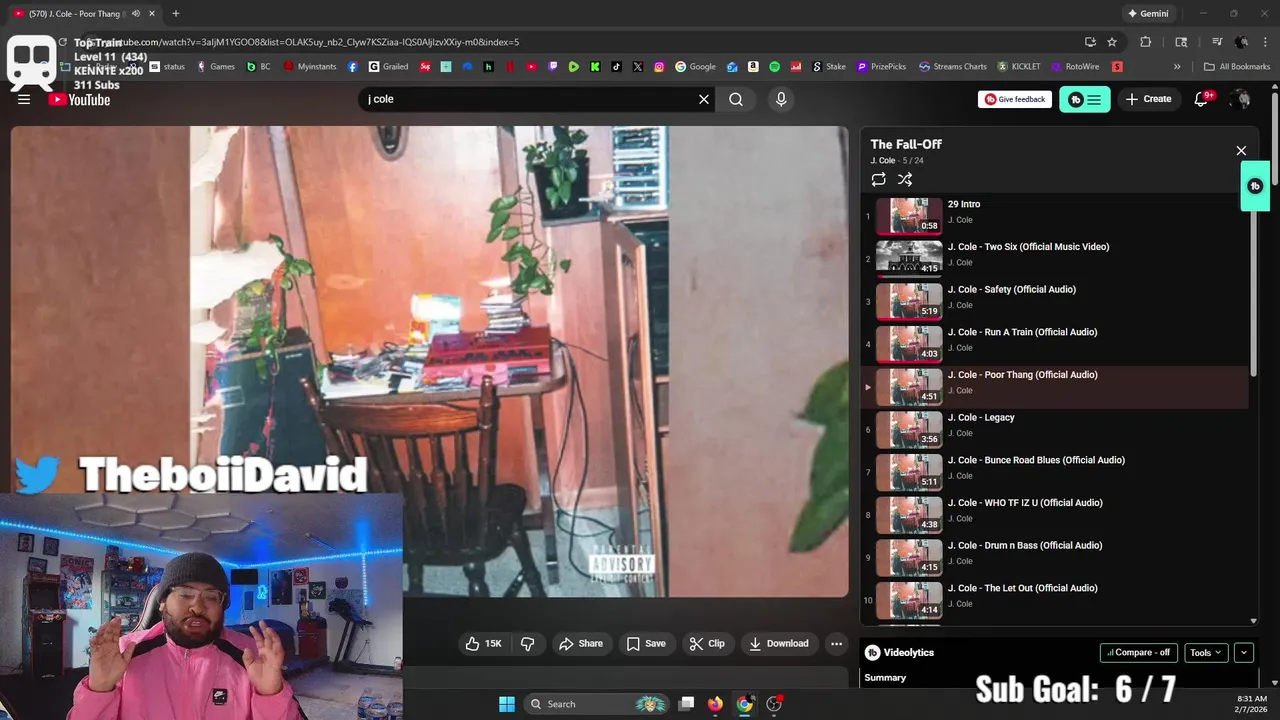Open the Myinstants bookmark
This screenshot has height=720, width=1280.
(x=310, y=67)
